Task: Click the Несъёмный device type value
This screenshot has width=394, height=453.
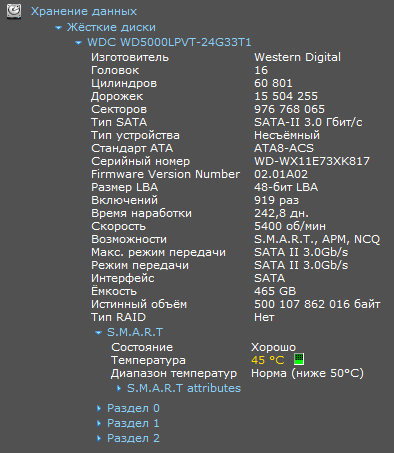Action: click(x=287, y=135)
